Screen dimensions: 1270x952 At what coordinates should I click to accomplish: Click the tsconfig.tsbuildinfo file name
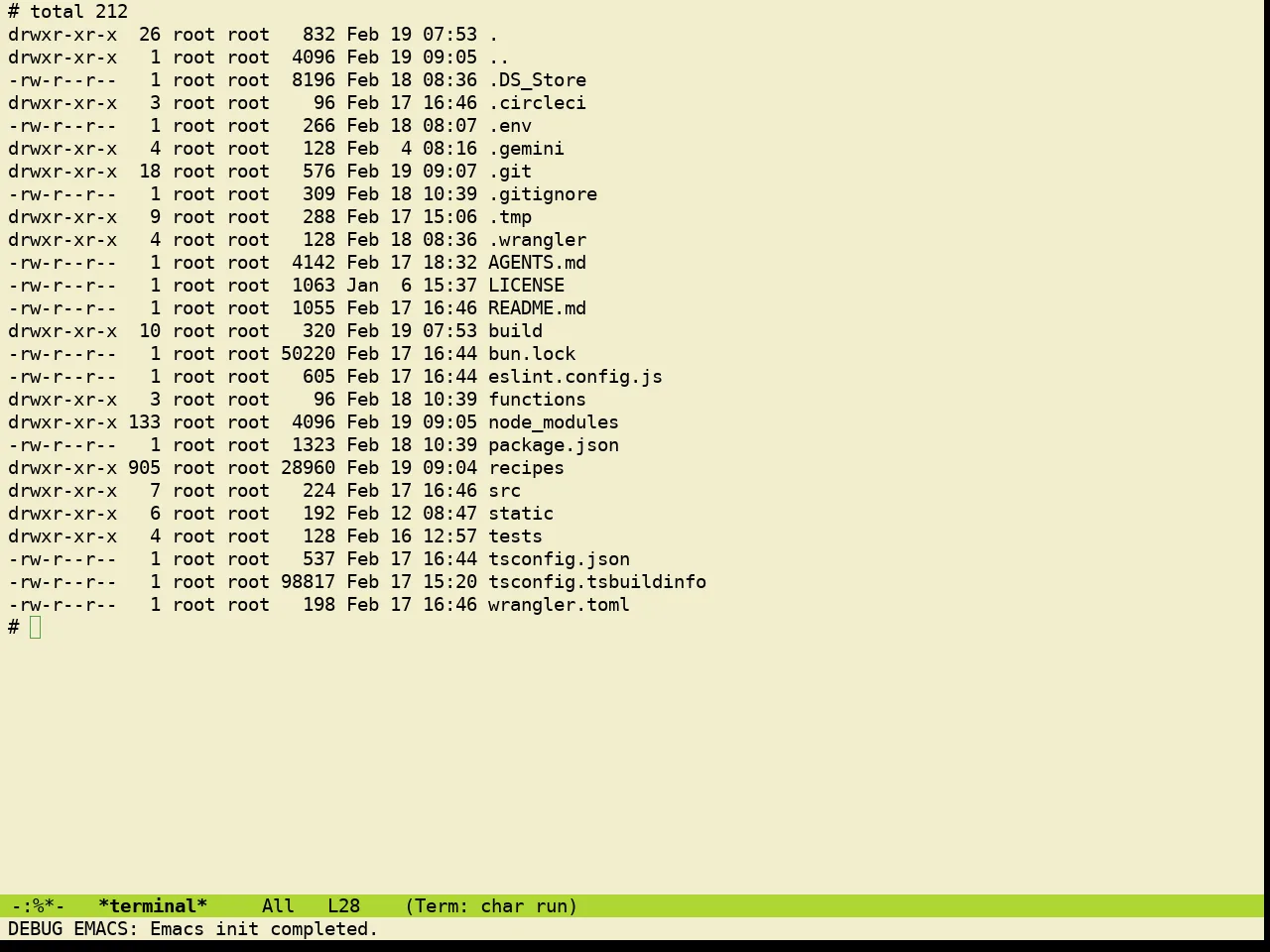(597, 582)
